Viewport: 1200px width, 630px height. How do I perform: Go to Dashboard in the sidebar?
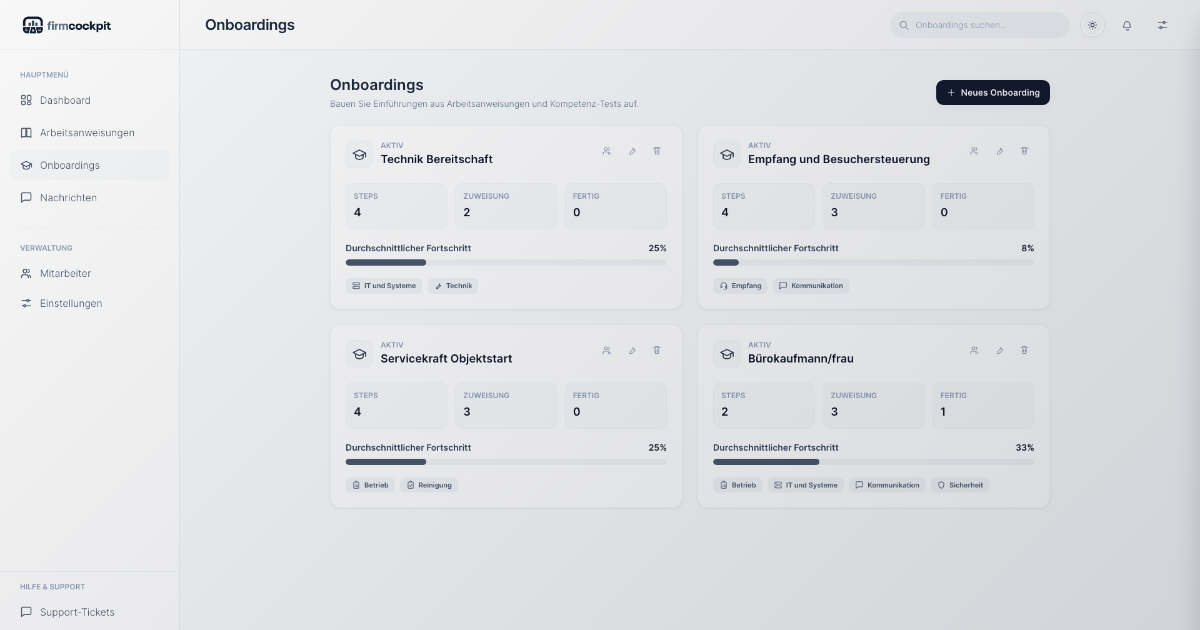pyautogui.click(x=65, y=100)
